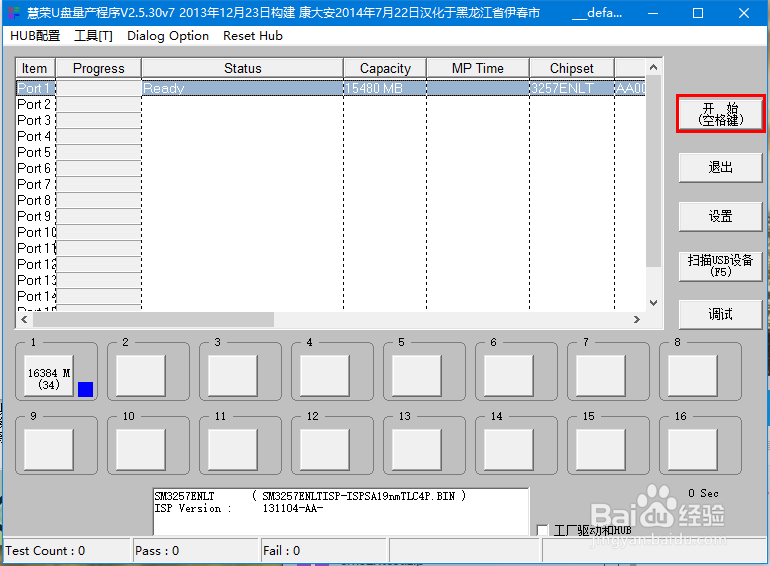
Task: Click 扫描USB设备 (F5) button
Action: pyautogui.click(x=720, y=266)
